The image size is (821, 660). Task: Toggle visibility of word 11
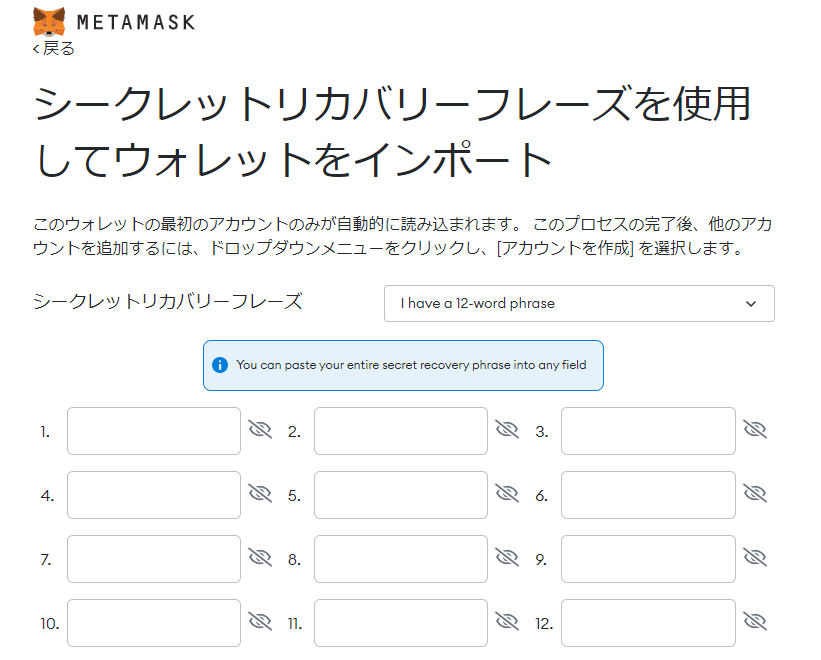pos(507,621)
